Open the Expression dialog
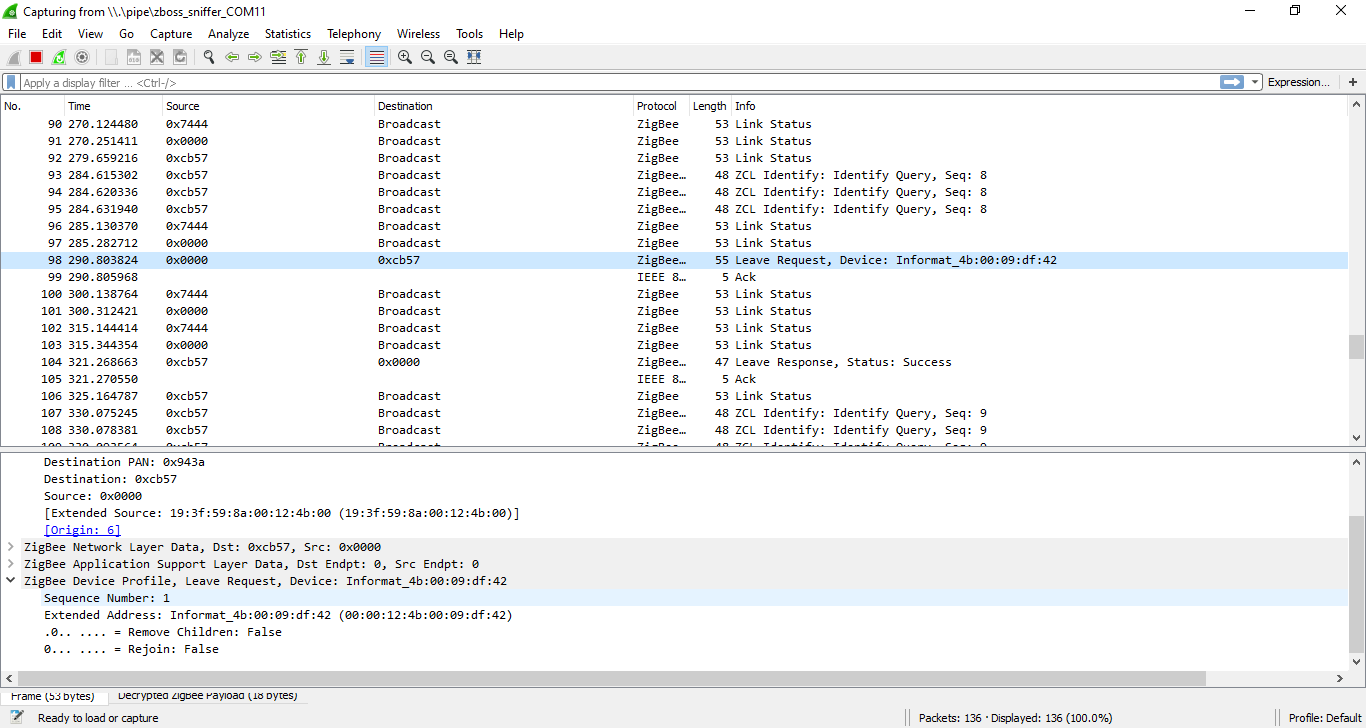Screen dimensions: 1366x728 click(1299, 81)
